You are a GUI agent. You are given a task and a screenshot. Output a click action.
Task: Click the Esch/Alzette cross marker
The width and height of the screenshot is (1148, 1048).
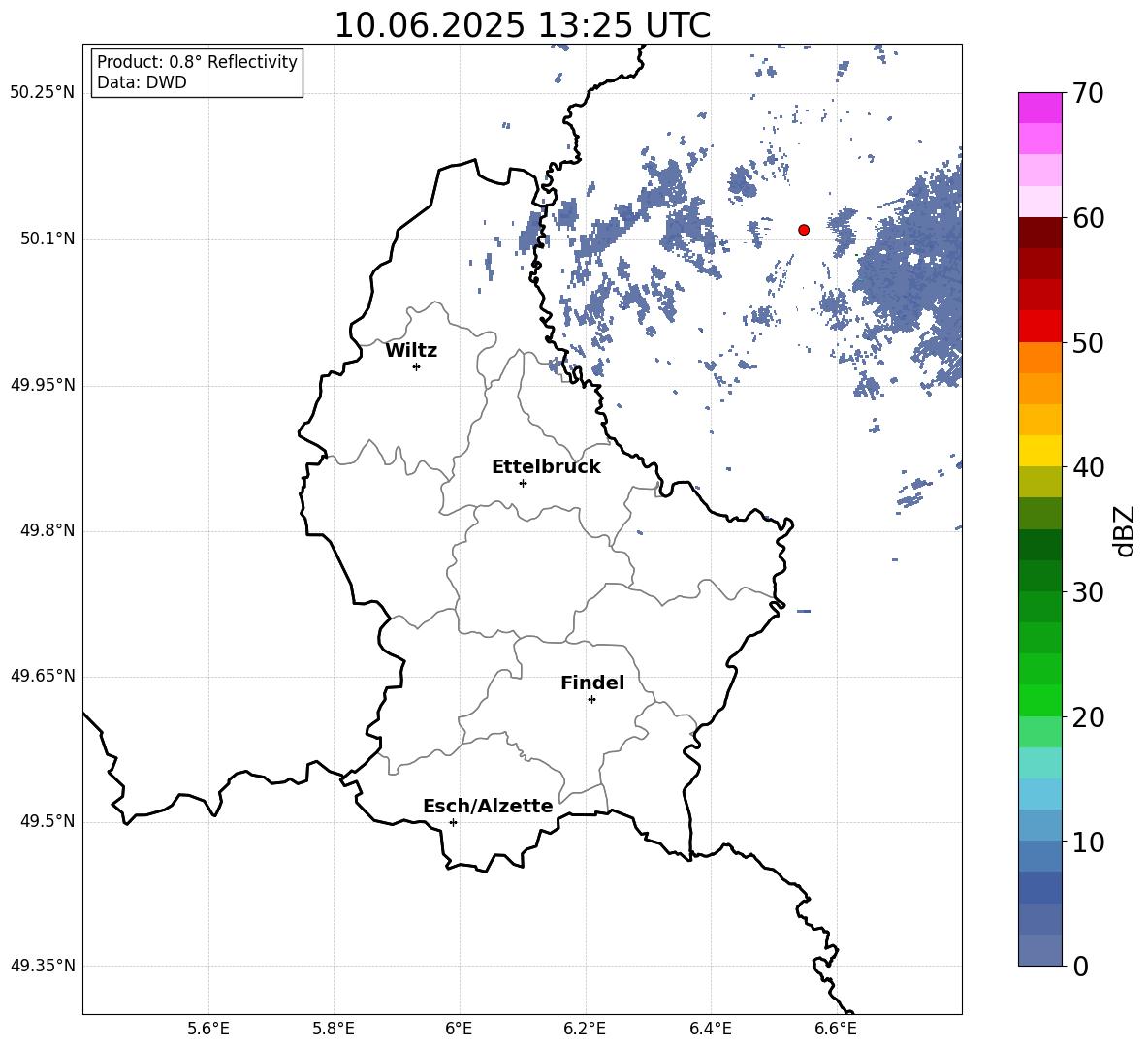[x=453, y=822]
